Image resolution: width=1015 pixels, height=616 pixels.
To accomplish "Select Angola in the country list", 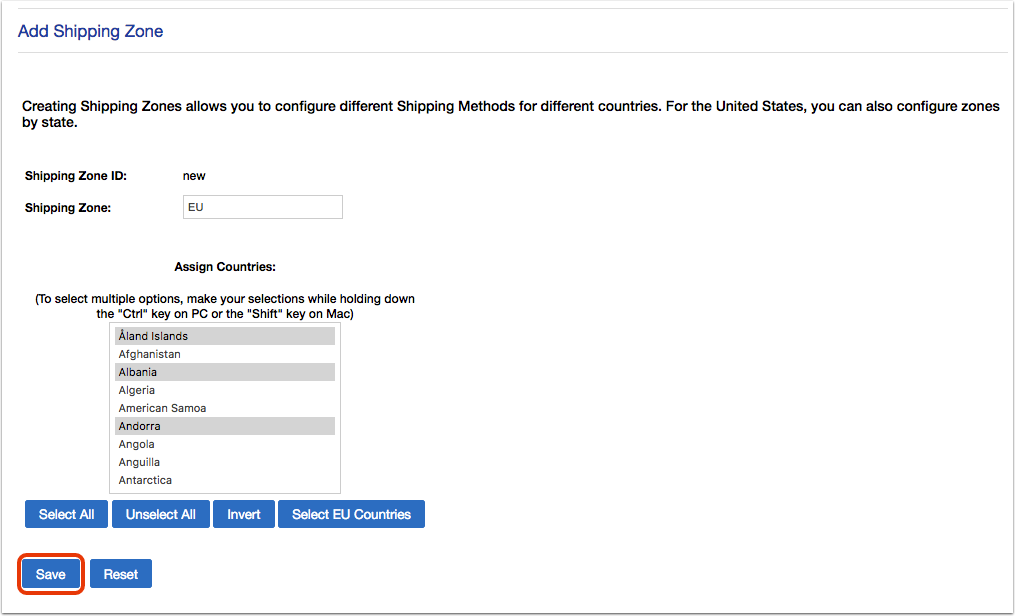I will pyautogui.click(x=225, y=444).
